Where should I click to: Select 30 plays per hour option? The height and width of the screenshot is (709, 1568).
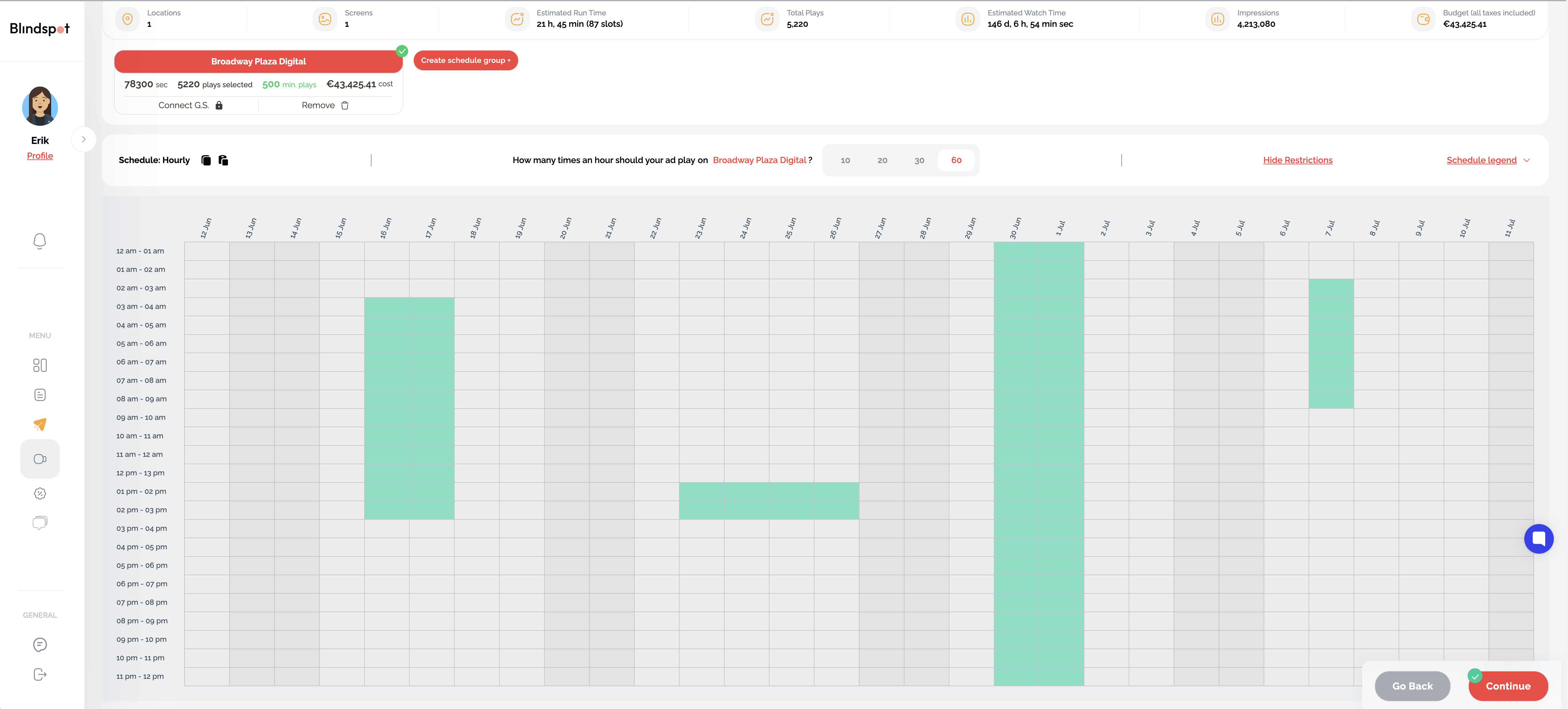tap(919, 160)
